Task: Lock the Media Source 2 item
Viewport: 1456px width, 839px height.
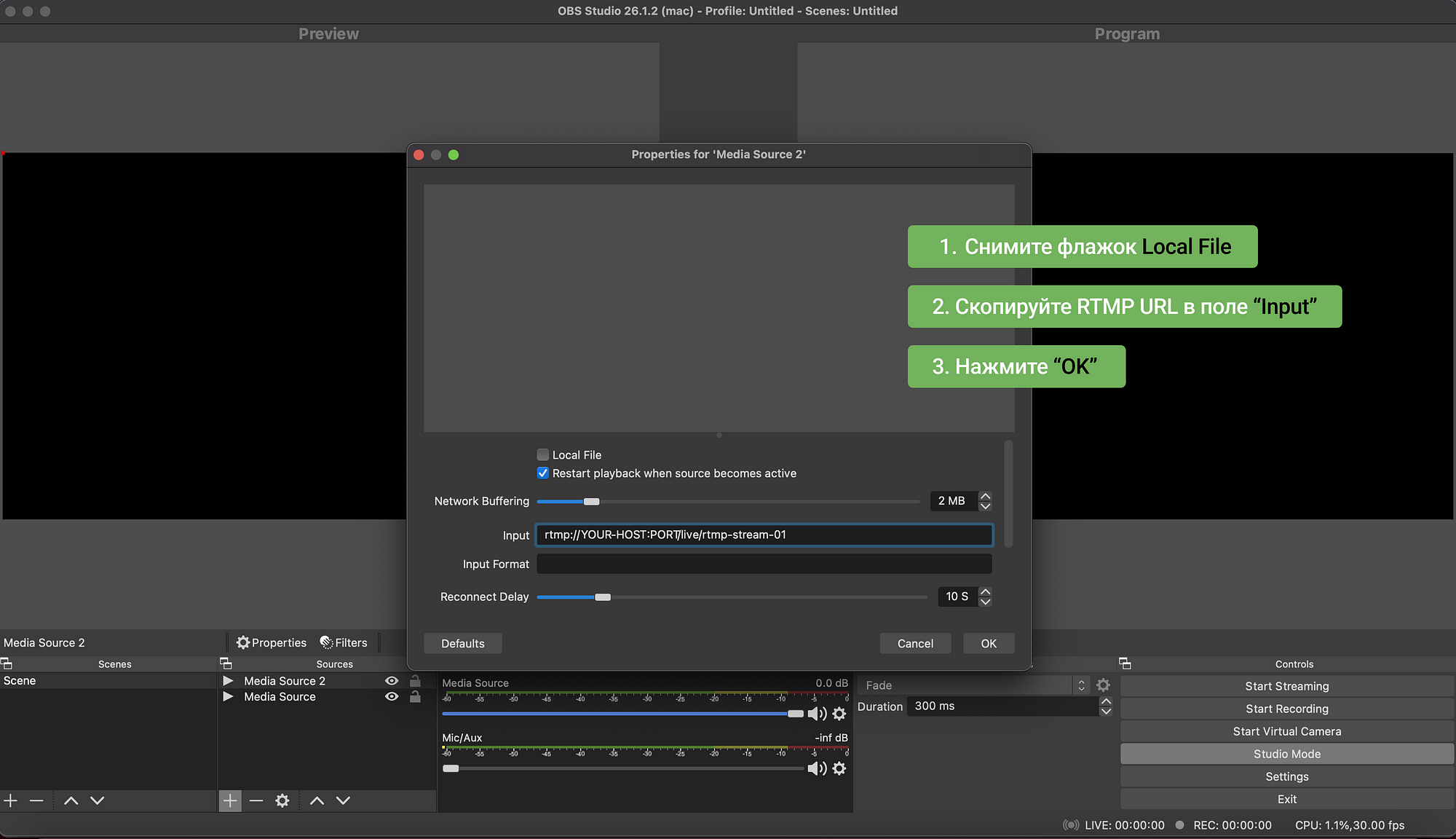Action: click(x=415, y=681)
